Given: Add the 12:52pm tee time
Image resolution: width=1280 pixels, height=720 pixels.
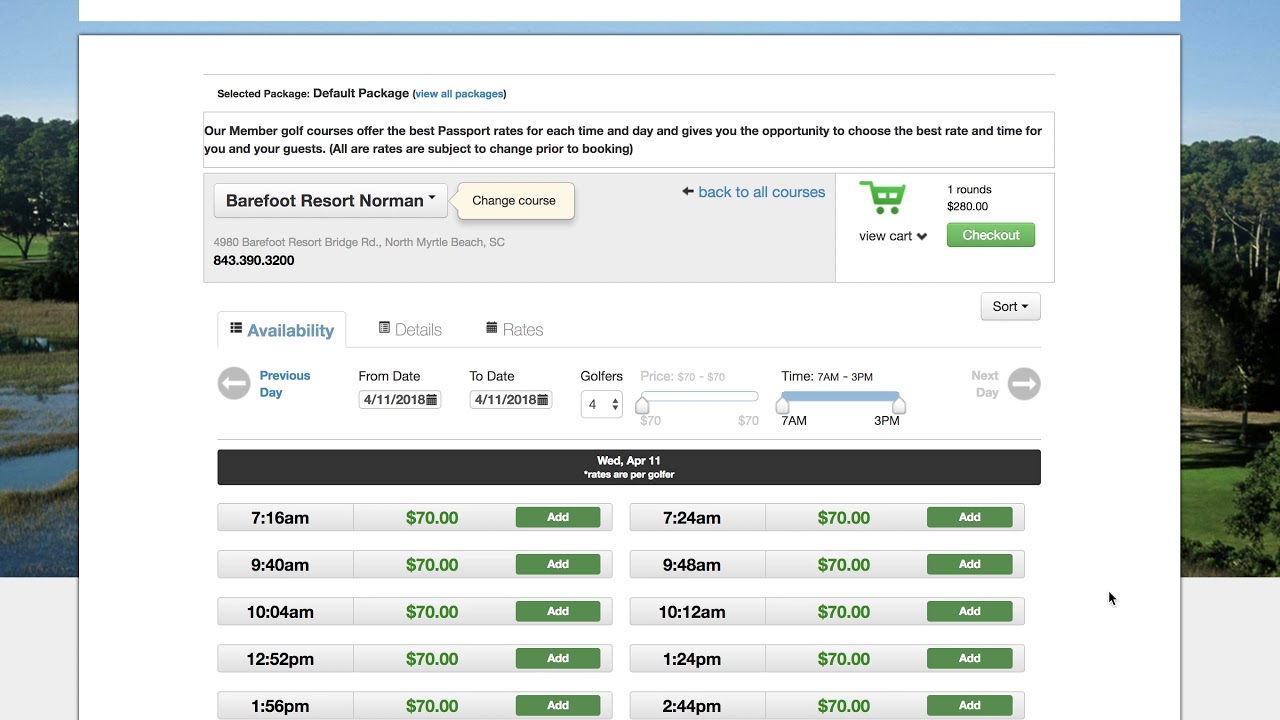Looking at the screenshot, I should tap(558, 658).
